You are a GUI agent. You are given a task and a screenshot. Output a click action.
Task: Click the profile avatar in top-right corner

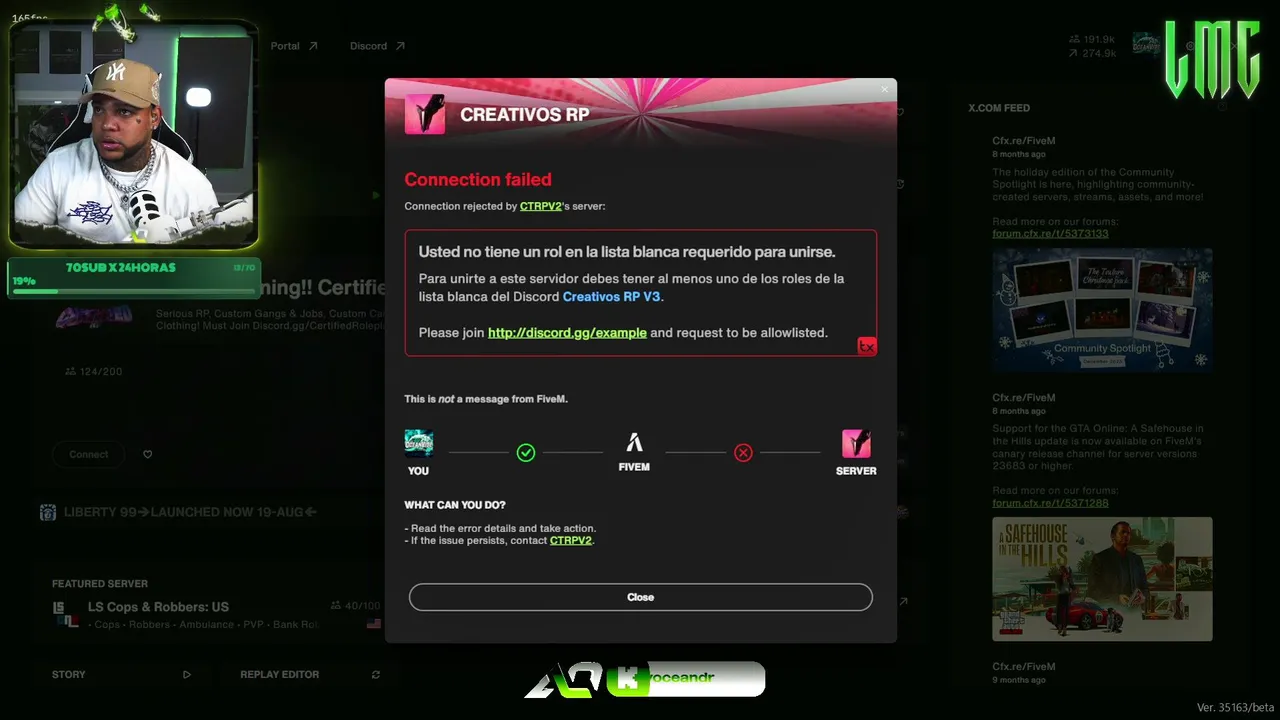pos(1146,45)
